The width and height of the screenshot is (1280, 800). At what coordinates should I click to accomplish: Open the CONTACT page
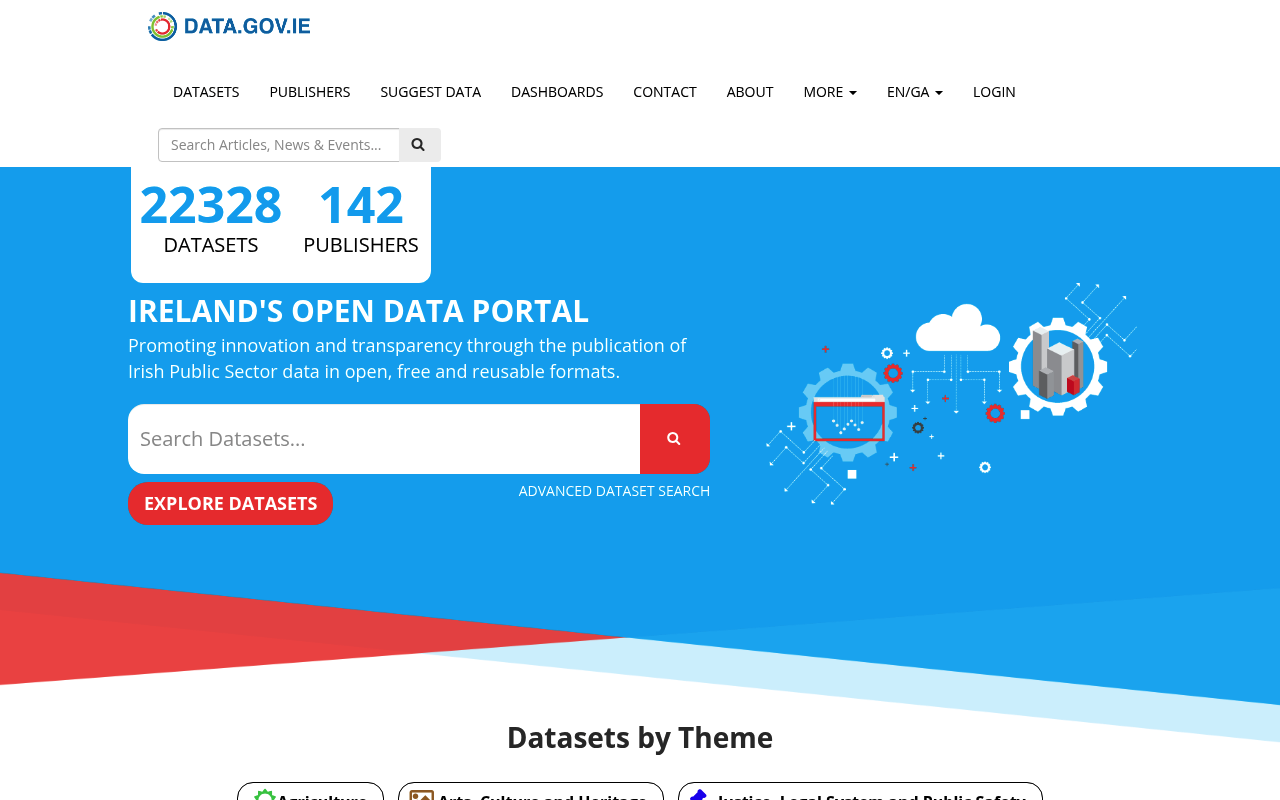click(x=665, y=92)
